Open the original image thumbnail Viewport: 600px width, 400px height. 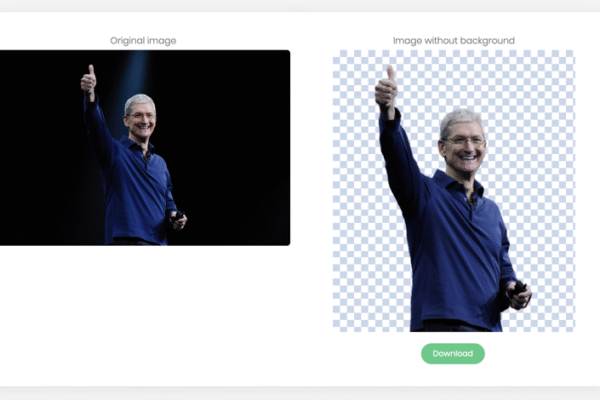point(145,147)
